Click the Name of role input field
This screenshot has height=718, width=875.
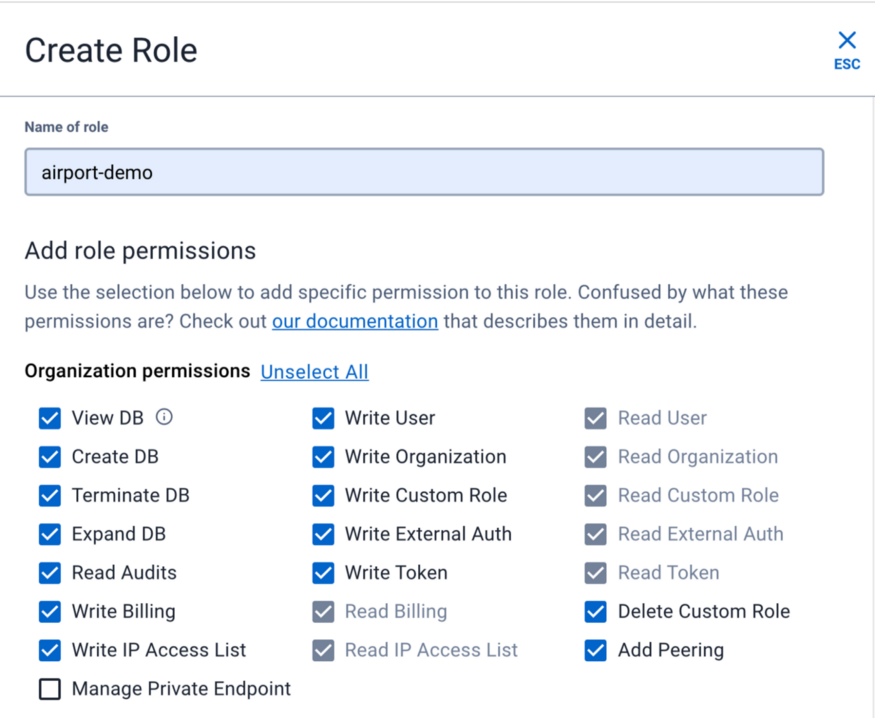click(x=424, y=172)
